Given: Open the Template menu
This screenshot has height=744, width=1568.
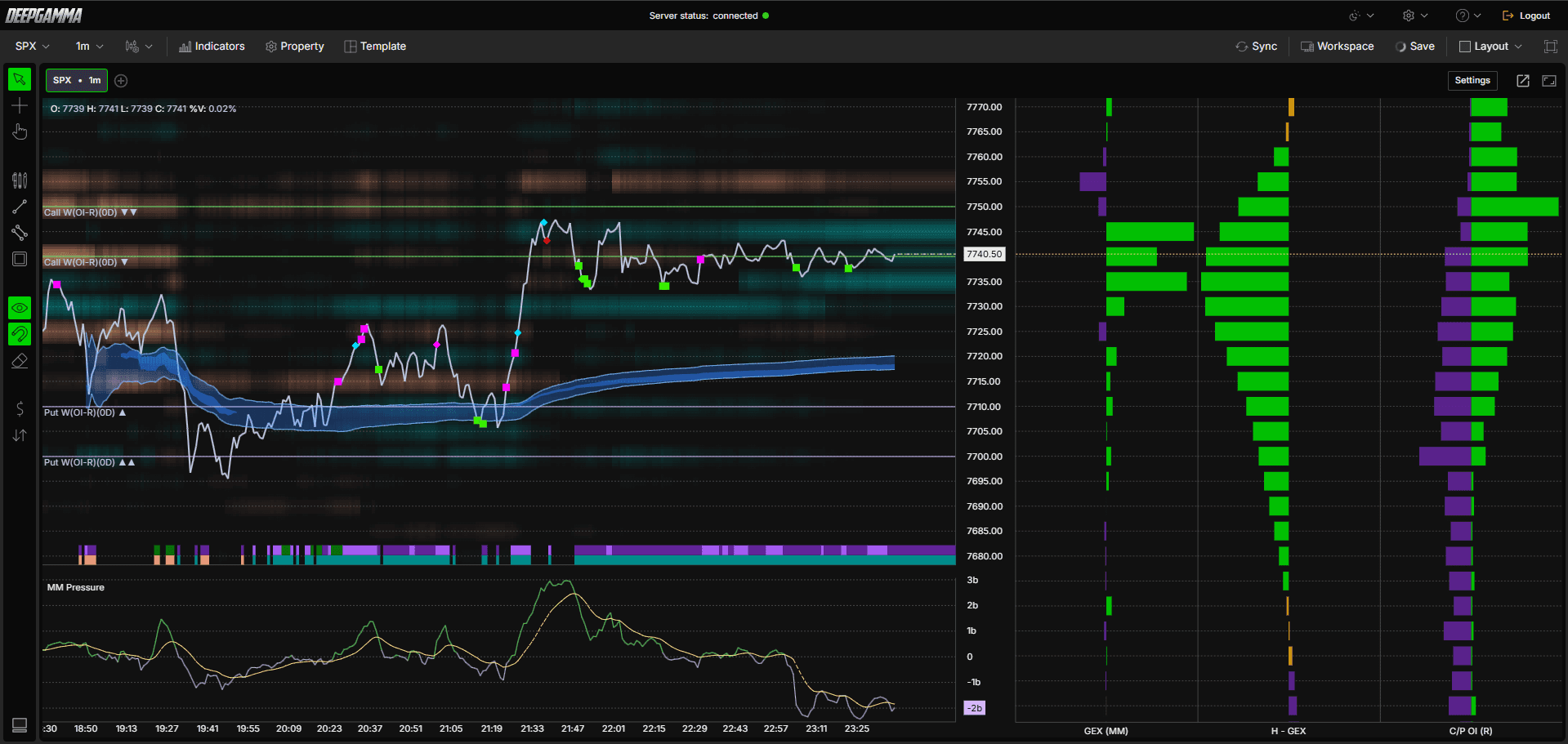Looking at the screenshot, I should click(x=375, y=47).
